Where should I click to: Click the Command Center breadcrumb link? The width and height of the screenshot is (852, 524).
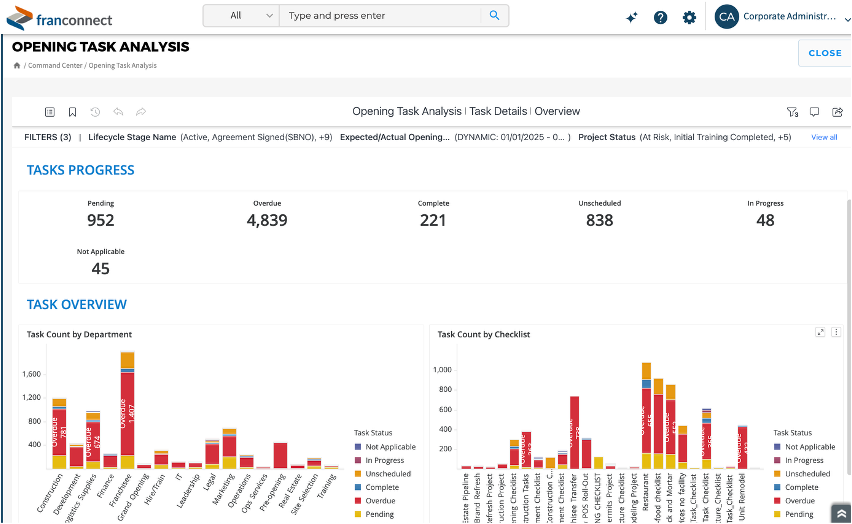[55, 66]
